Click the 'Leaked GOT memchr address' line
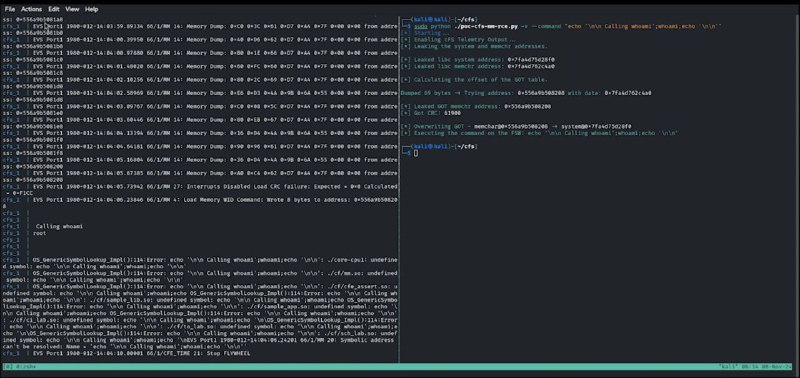The width and height of the screenshot is (800, 378). (x=476, y=107)
